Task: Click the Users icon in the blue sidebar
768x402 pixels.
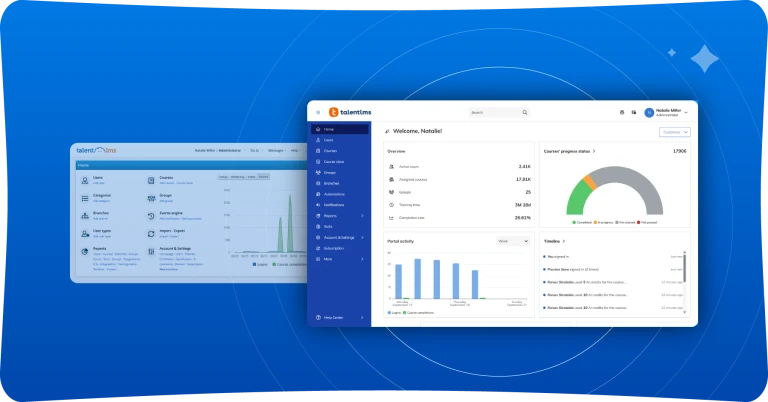Action: click(x=317, y=140)
